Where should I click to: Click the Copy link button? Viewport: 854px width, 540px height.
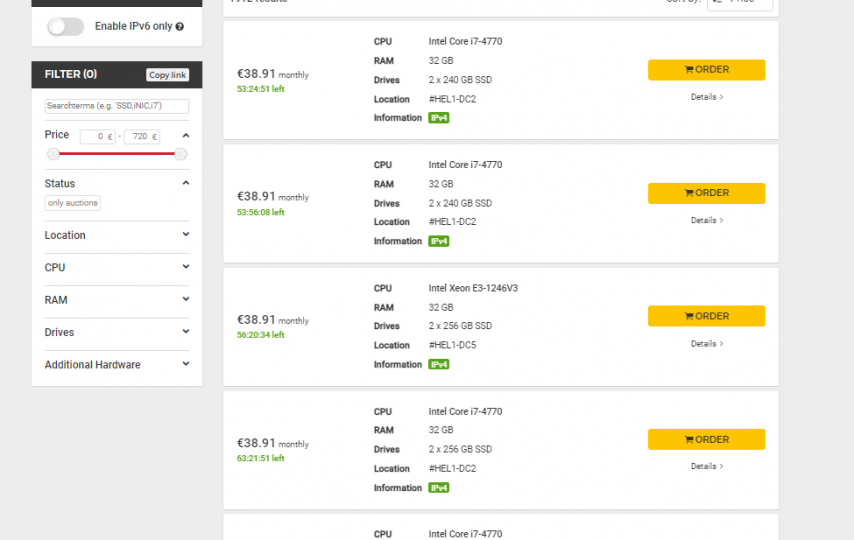[167, 75]
